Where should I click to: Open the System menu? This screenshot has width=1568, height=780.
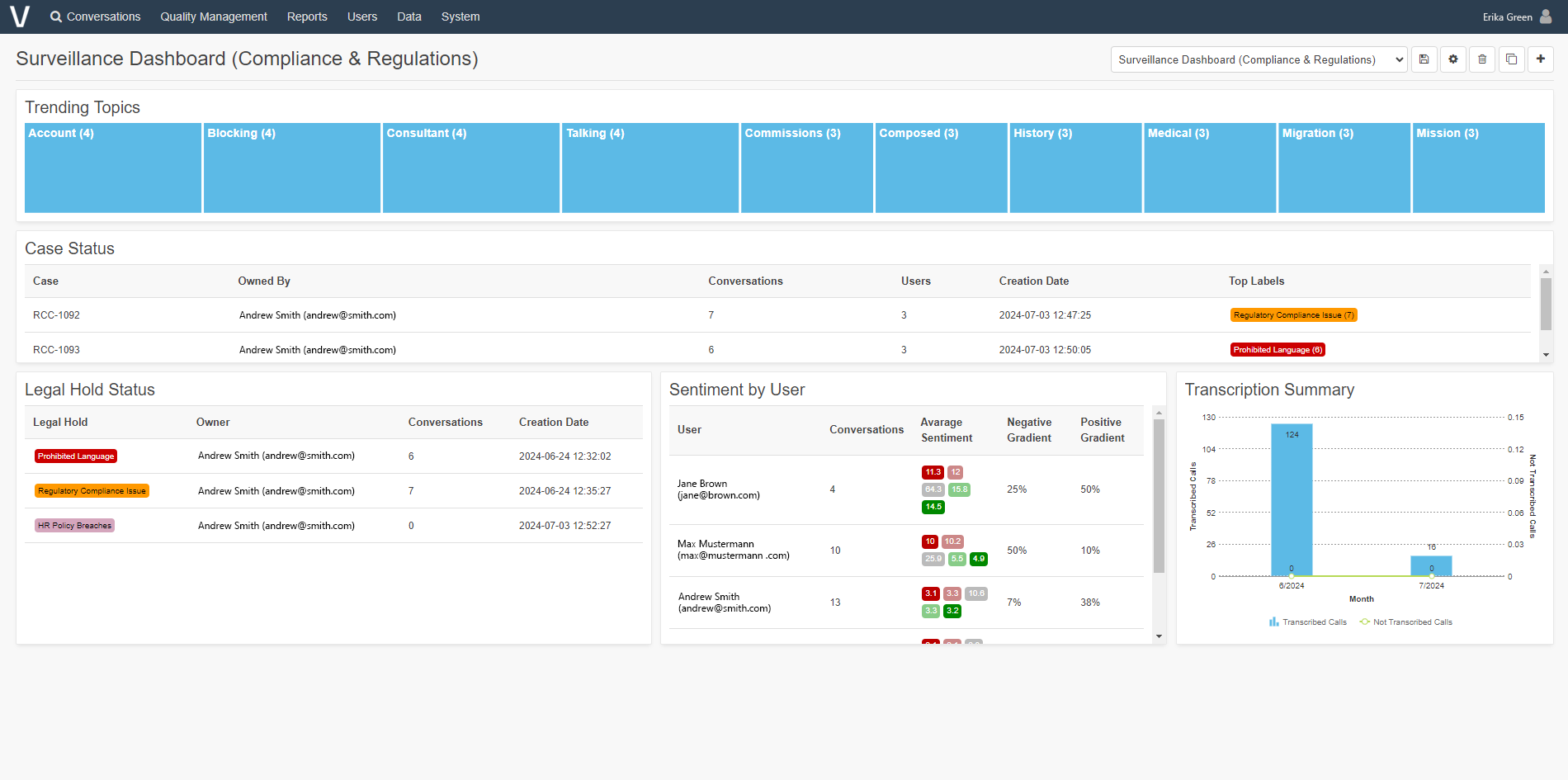click(x=460, y=16)
